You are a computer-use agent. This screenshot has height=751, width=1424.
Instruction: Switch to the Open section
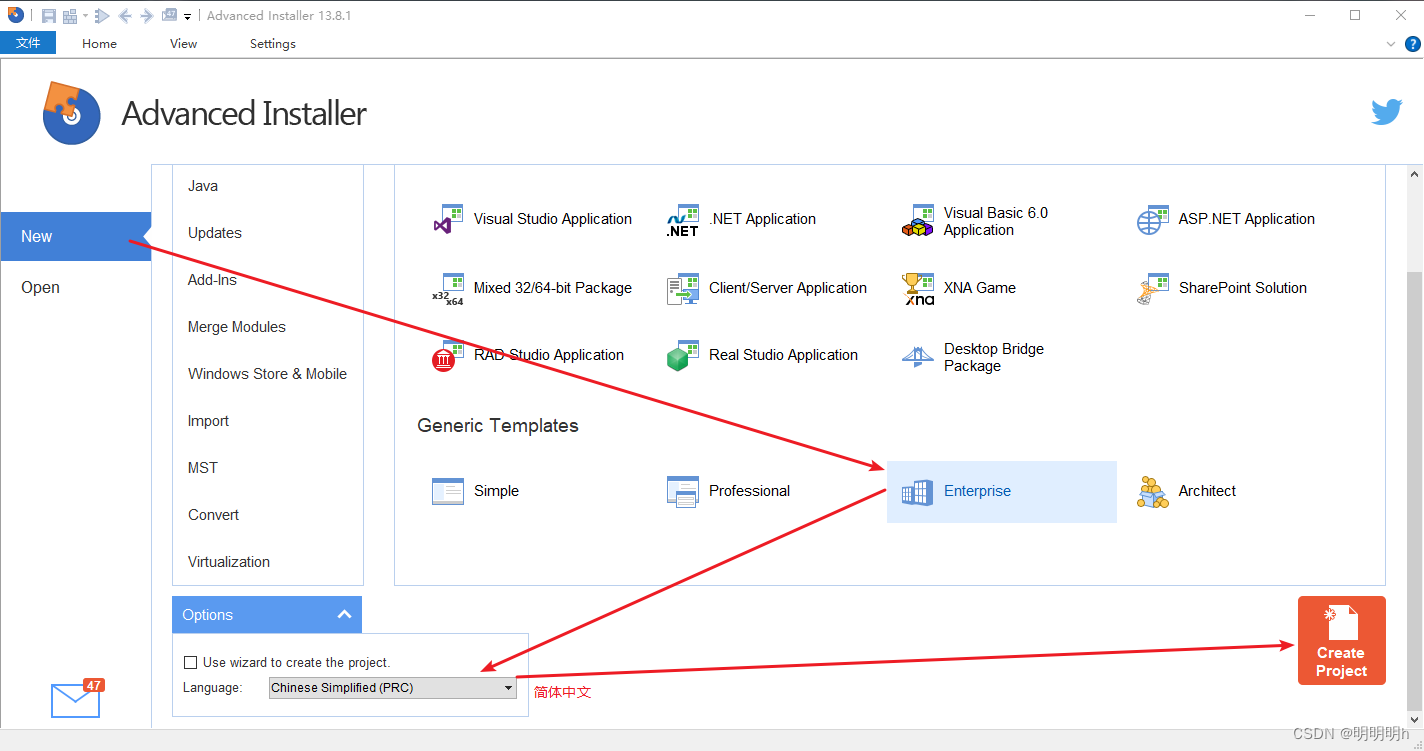(40, 288)
